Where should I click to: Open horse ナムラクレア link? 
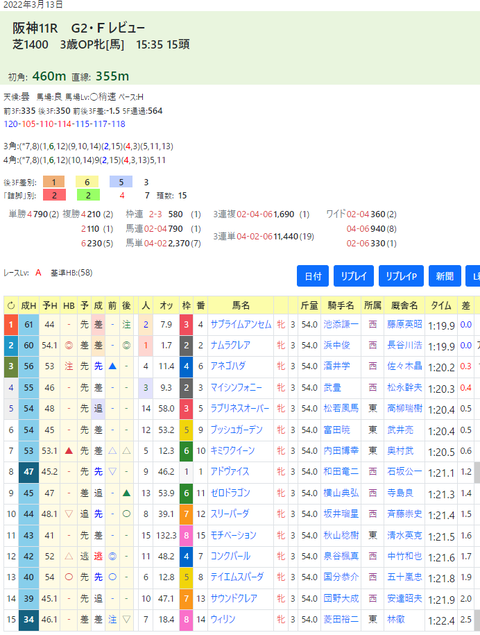pyautogui.click(x=230, y=345)
